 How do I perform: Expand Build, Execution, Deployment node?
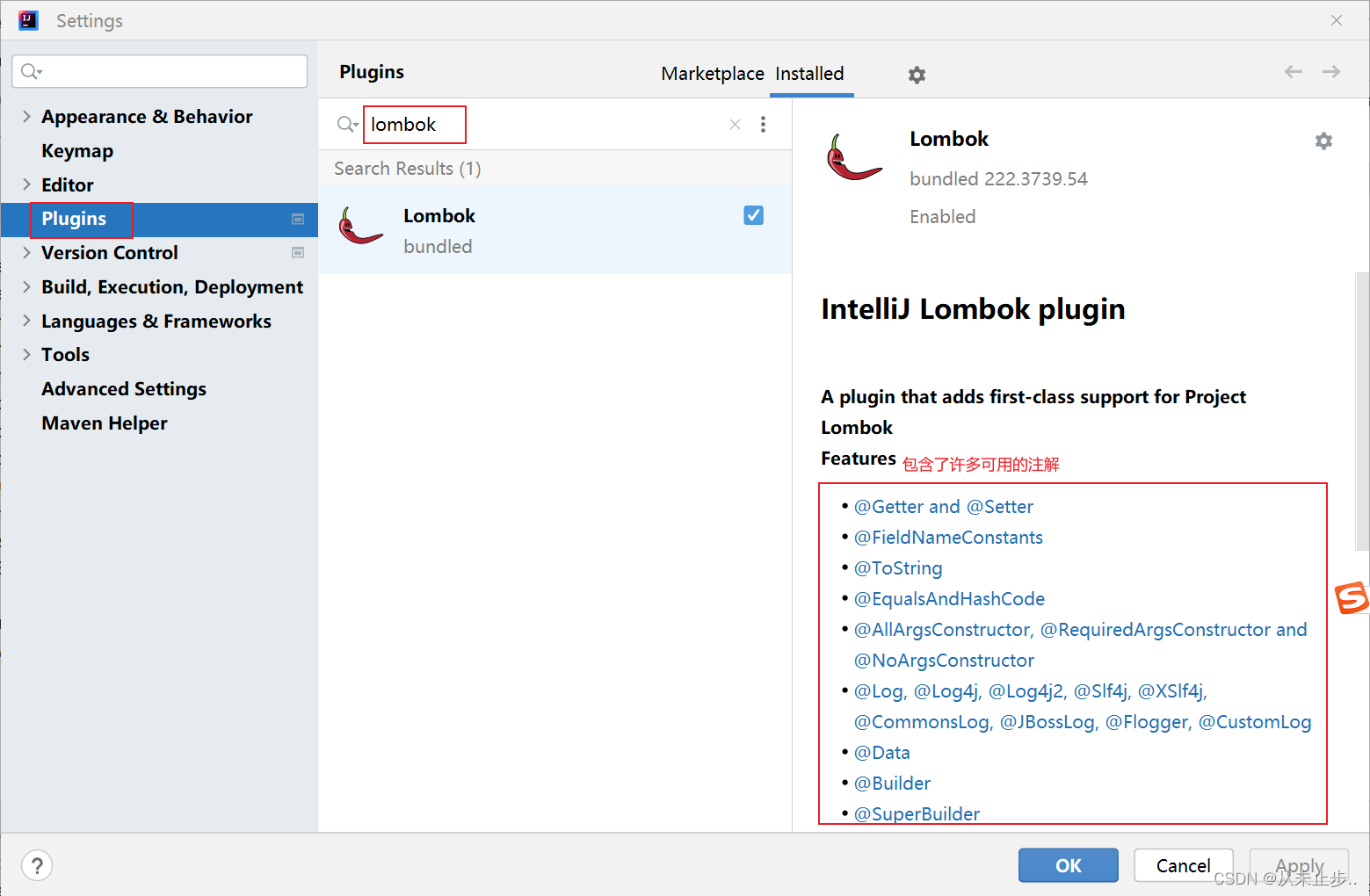click(x=26, y=286)
